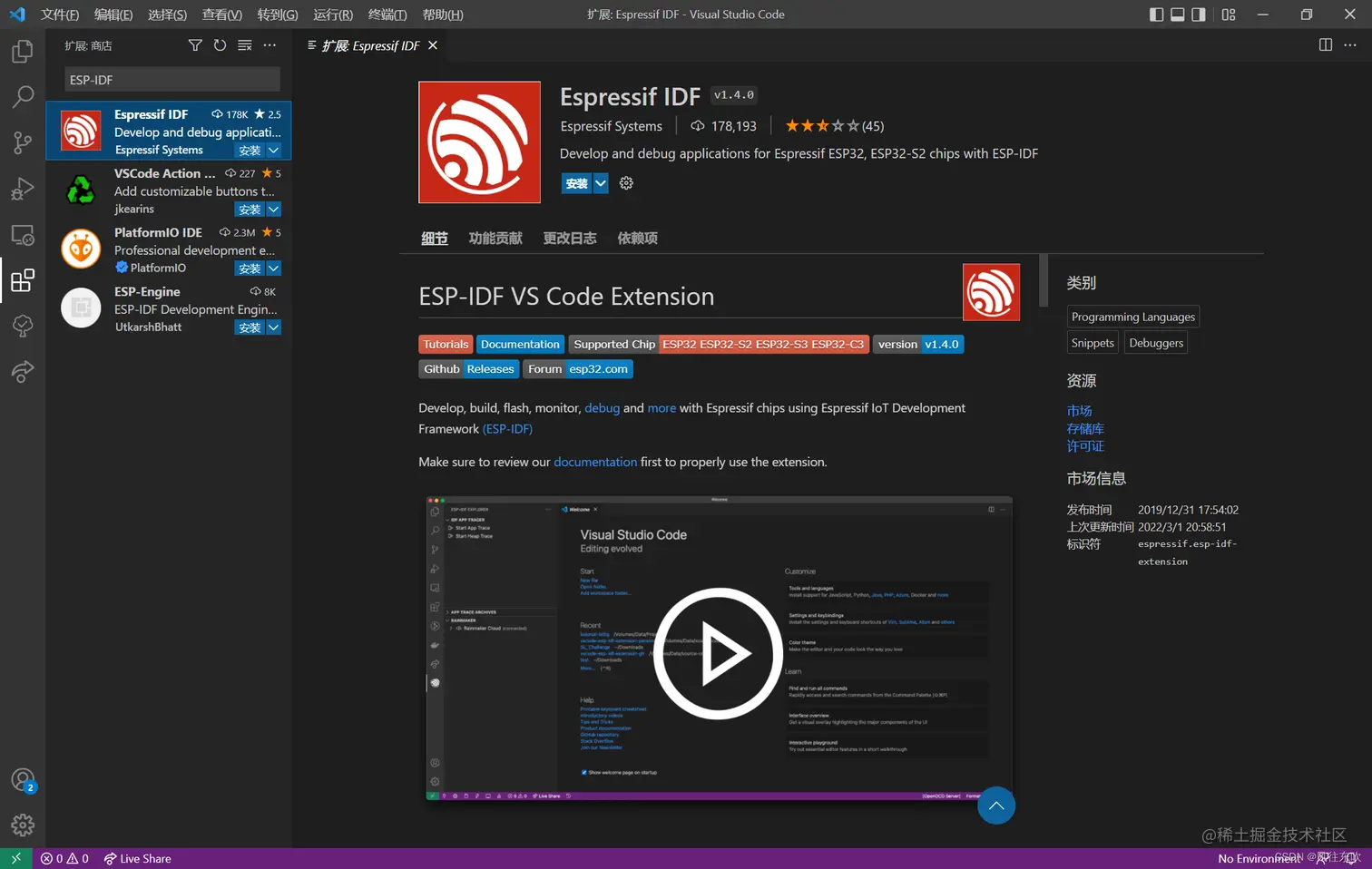1372x869 pixels.
Task: Split the editor to the right
Action: click(x=1326, y=45)
